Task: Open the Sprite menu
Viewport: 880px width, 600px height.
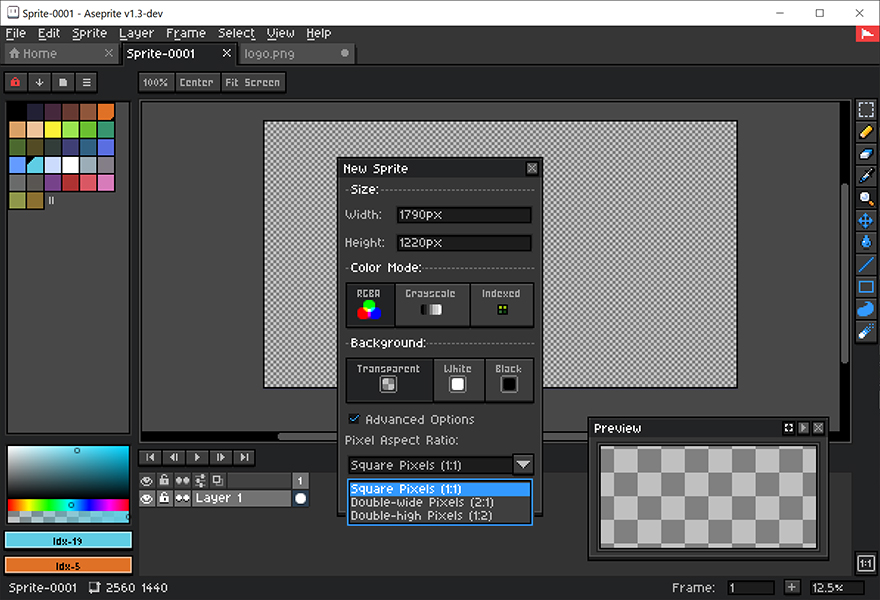Action: coord(89,33)
